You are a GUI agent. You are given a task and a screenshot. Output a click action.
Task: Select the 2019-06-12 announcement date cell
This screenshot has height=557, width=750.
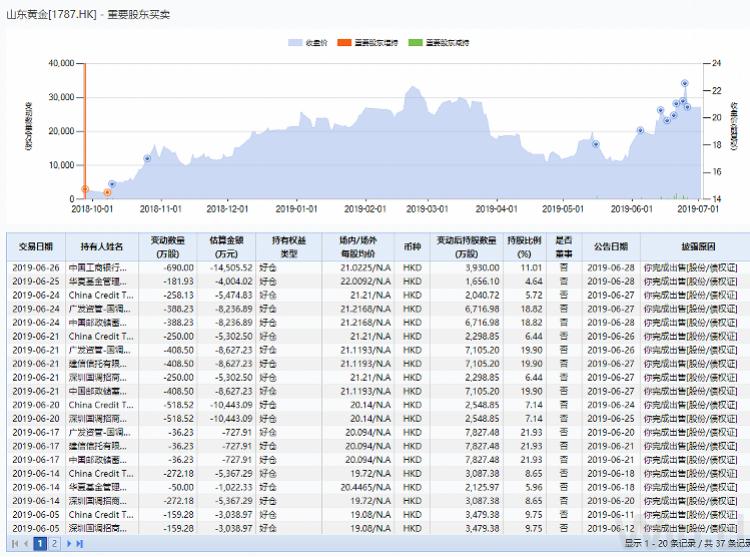click(611, 528)
